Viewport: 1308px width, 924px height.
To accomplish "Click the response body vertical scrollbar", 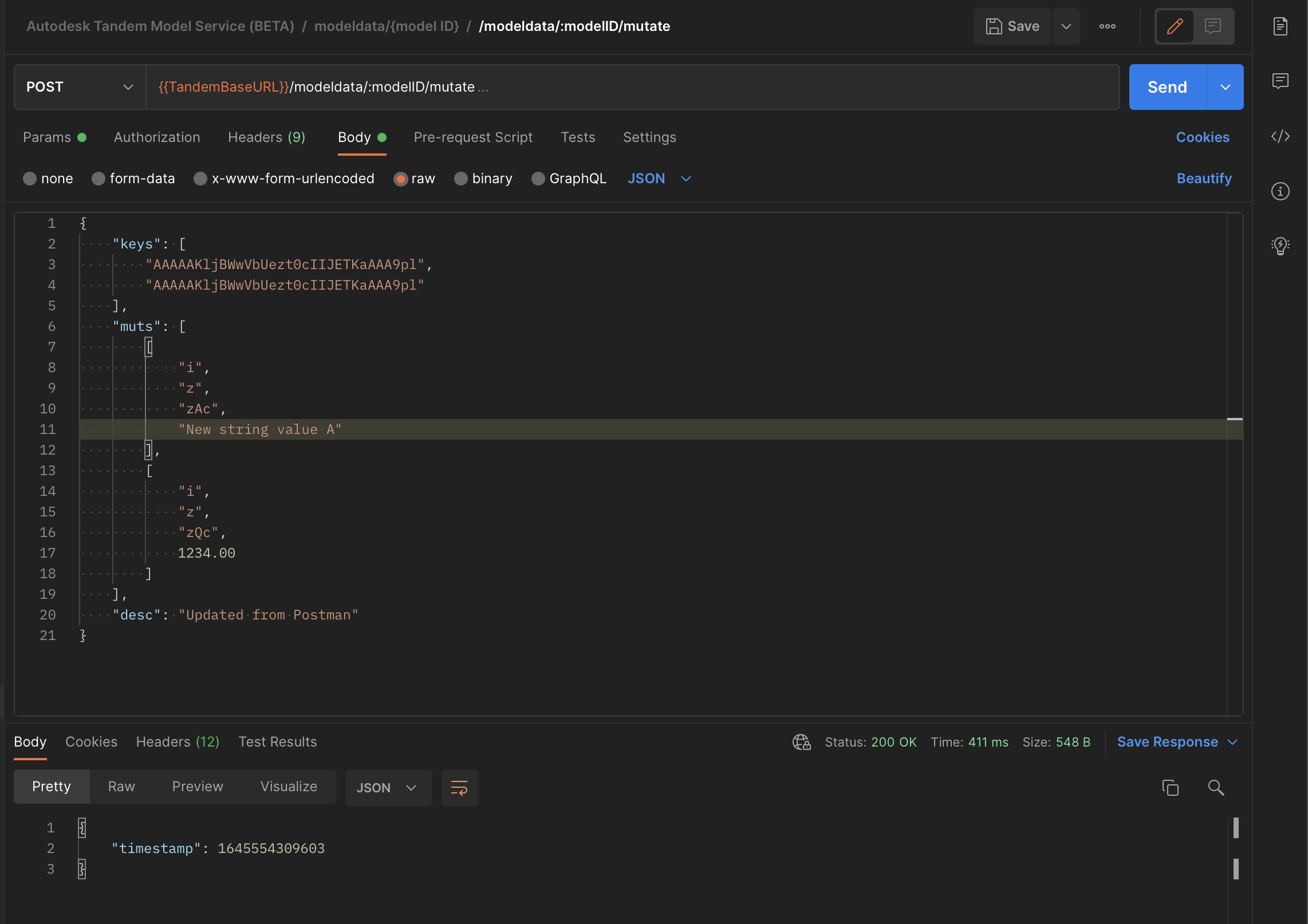I will tap(1236, 848).
